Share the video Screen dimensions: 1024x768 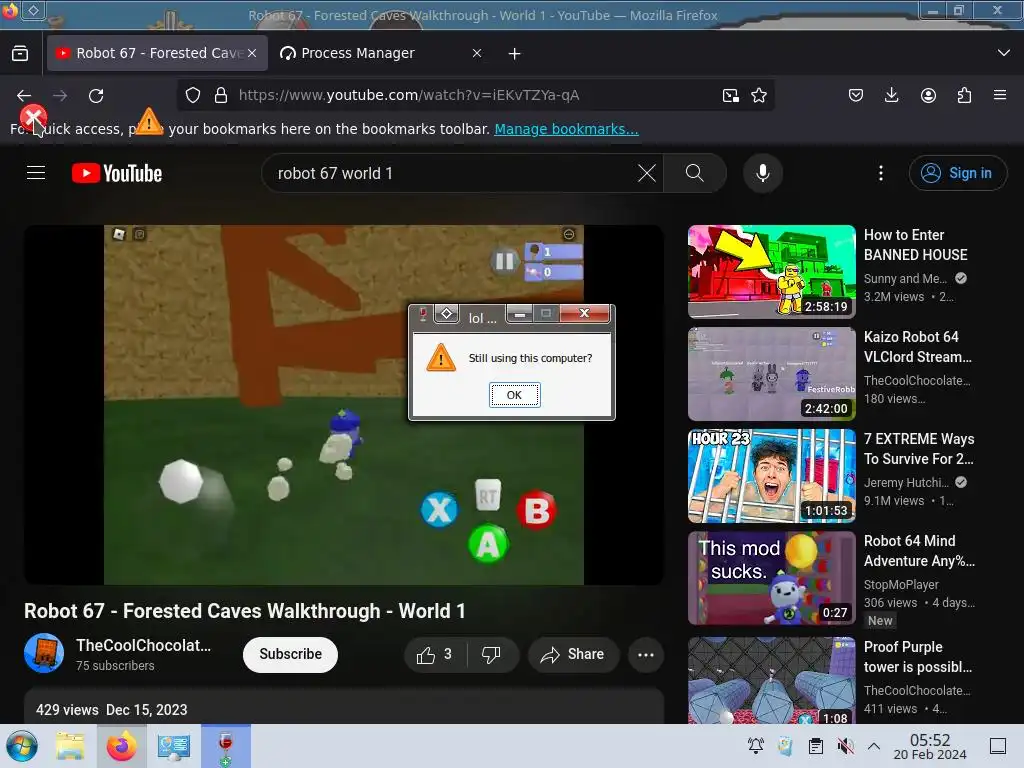coord(573,654)
